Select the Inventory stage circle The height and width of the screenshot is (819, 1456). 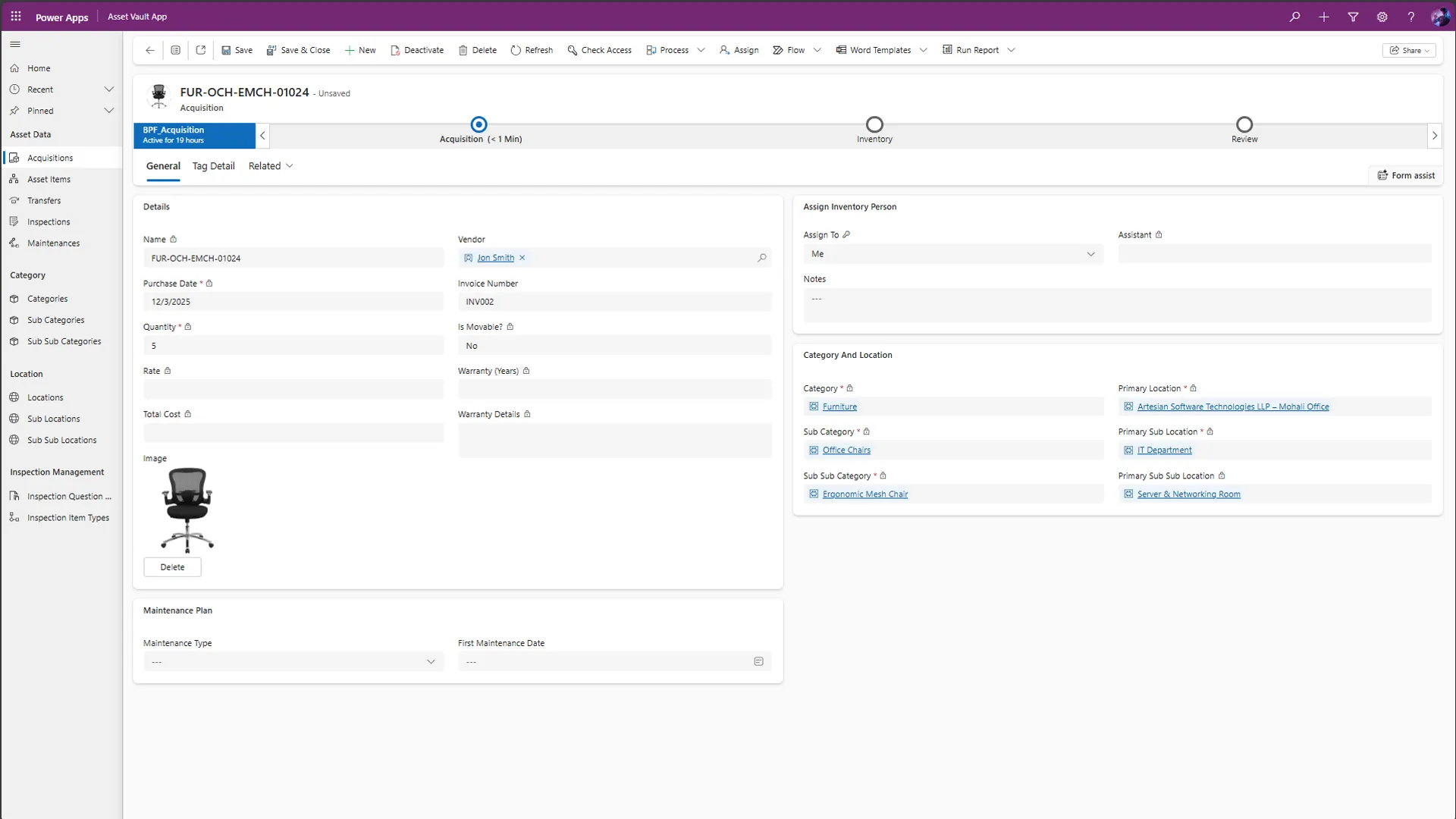pyautogui.click(x=874, y=124)
